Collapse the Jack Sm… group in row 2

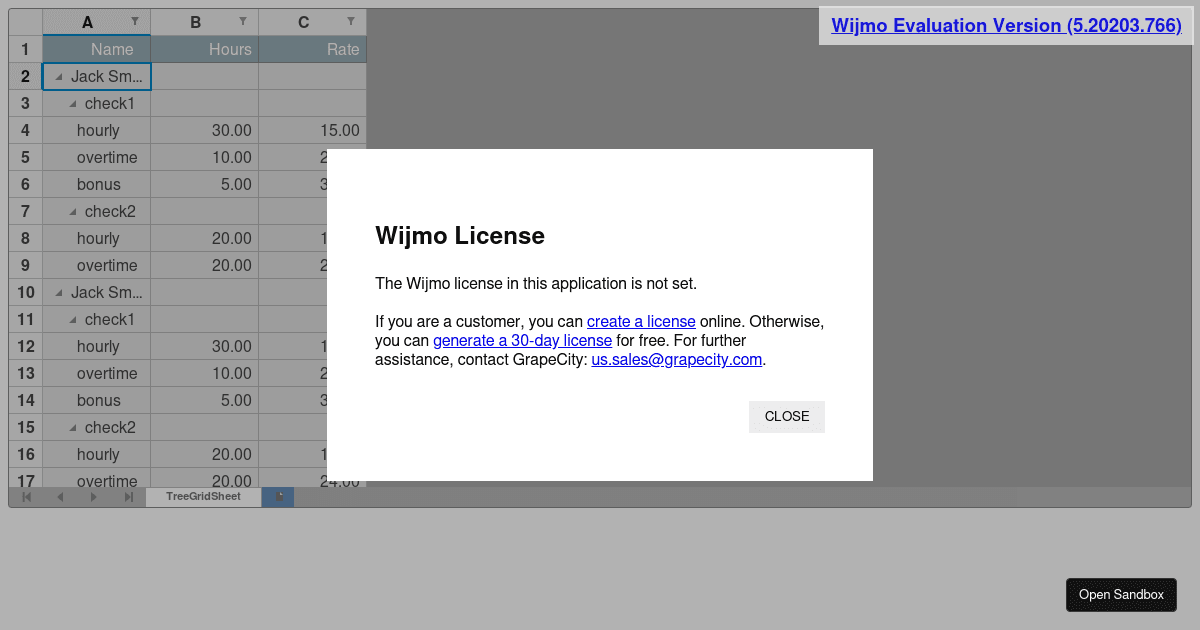point(59,77)
